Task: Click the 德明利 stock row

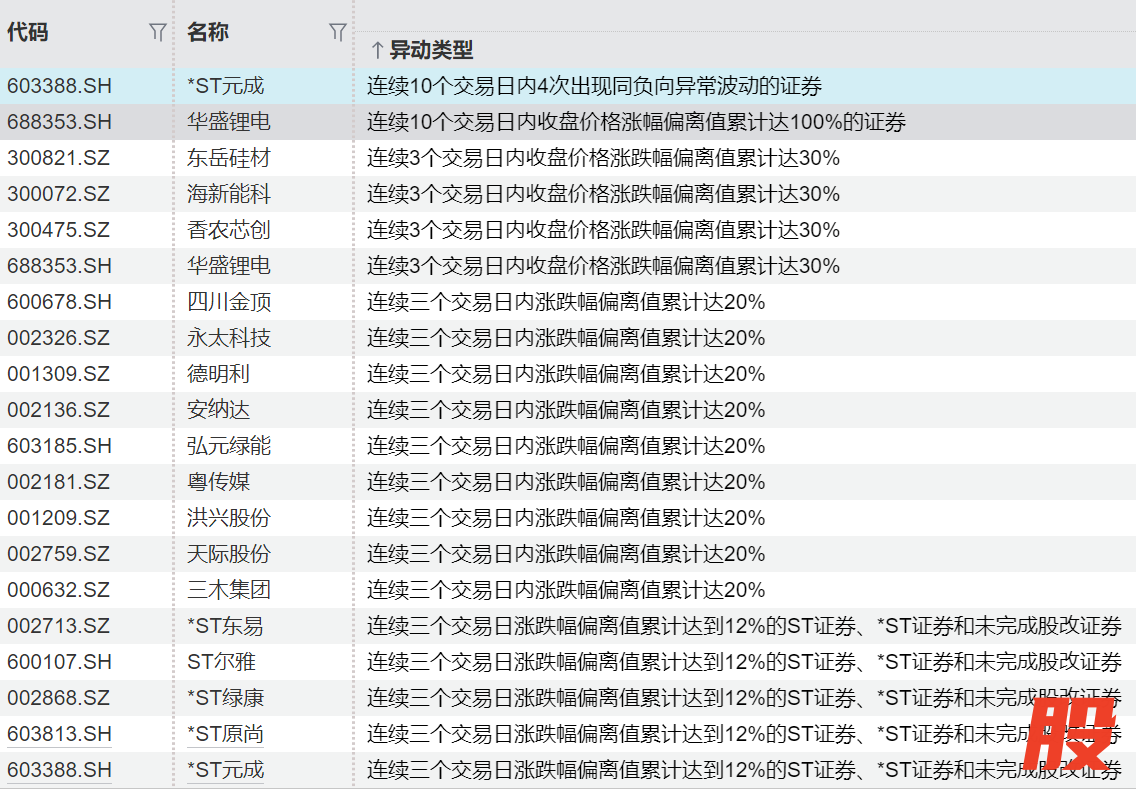Action: [218, 374]
